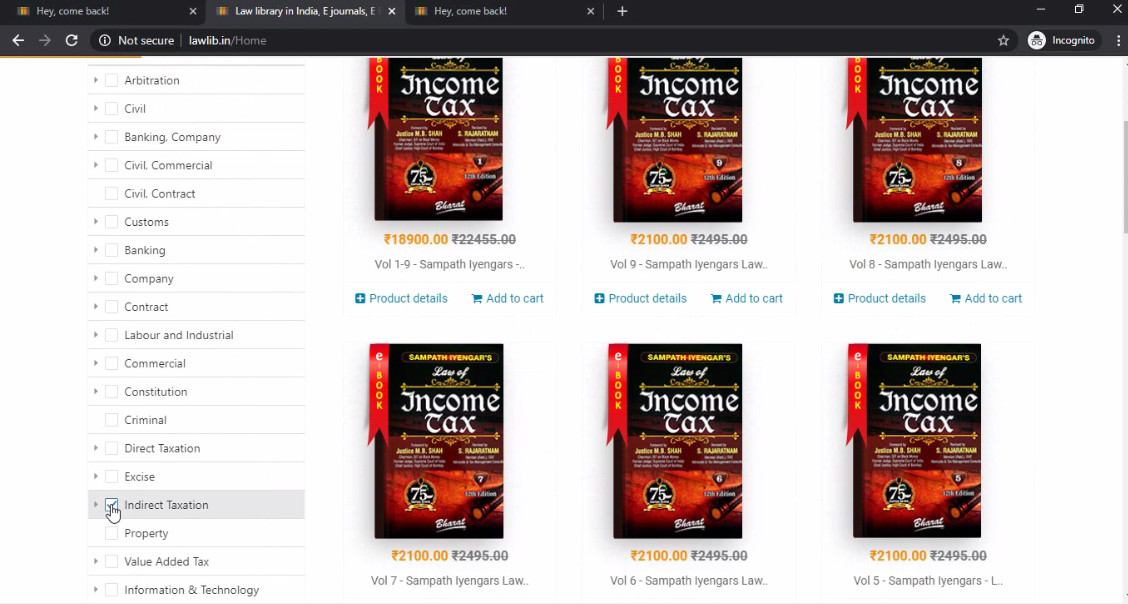
Task: Click the Vol 1-9 book cover image
Action: [x=436, y=139]
